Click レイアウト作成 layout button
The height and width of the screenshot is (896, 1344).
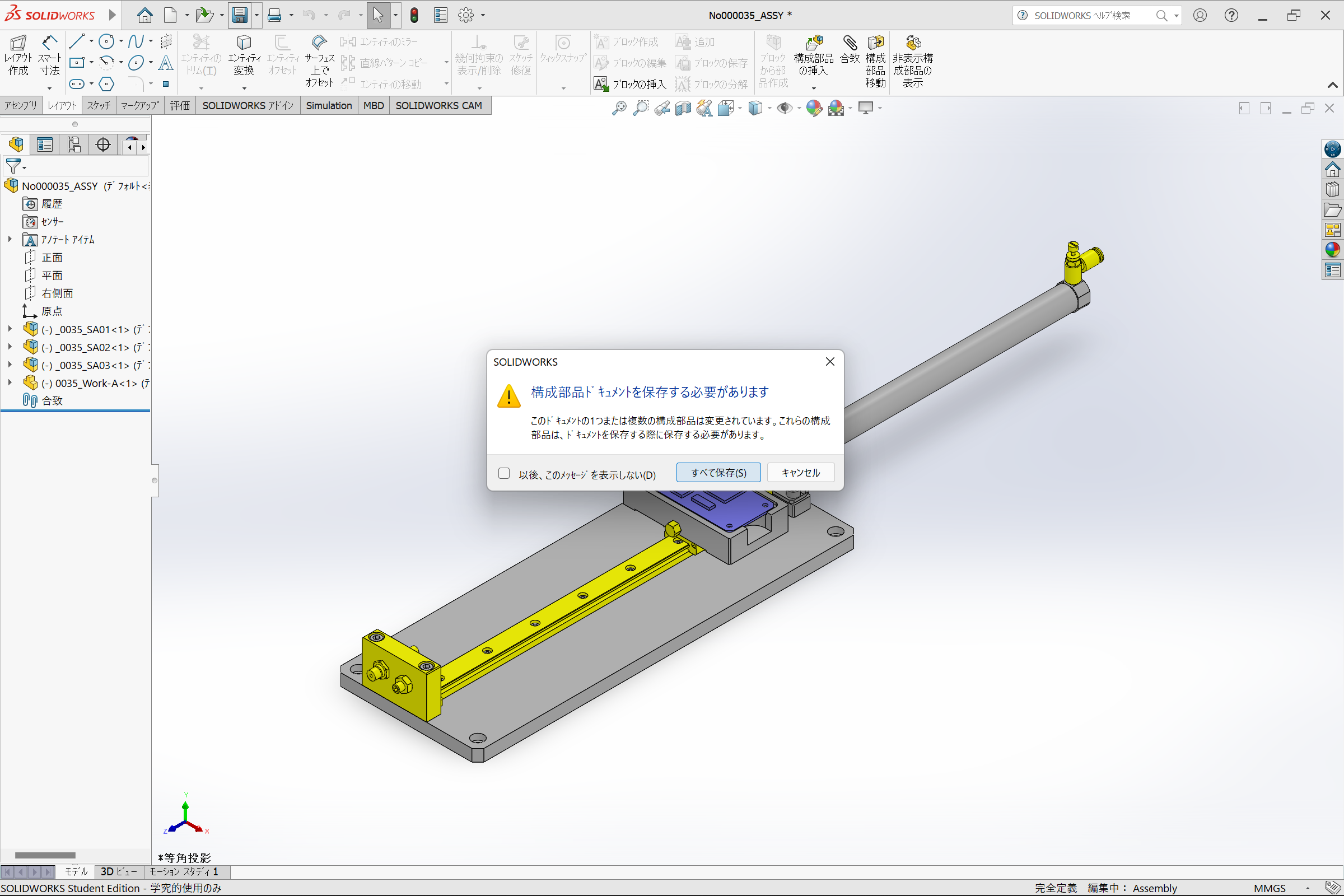pos(18,55)
